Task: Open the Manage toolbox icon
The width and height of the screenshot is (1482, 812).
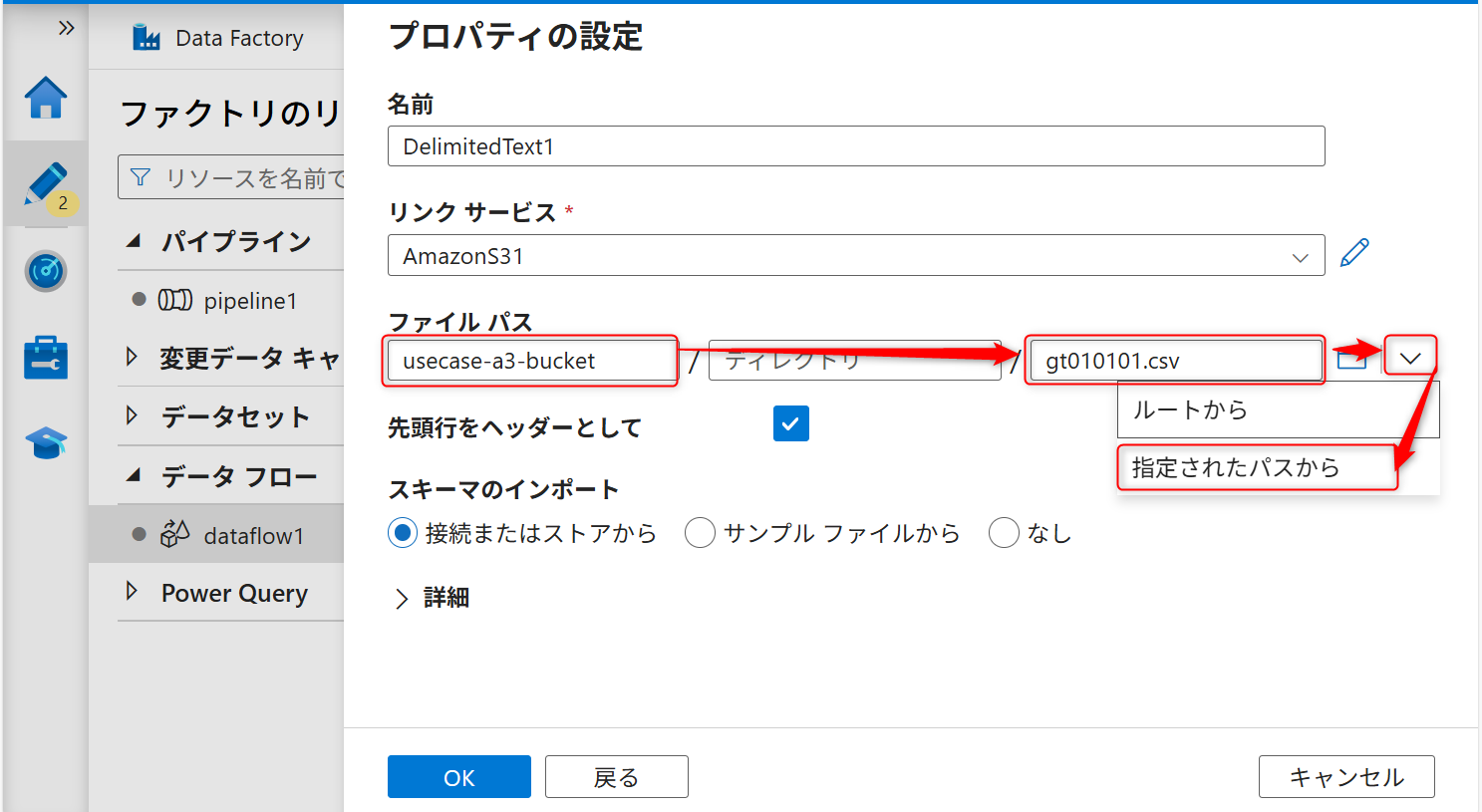Action: coord(45,358)
